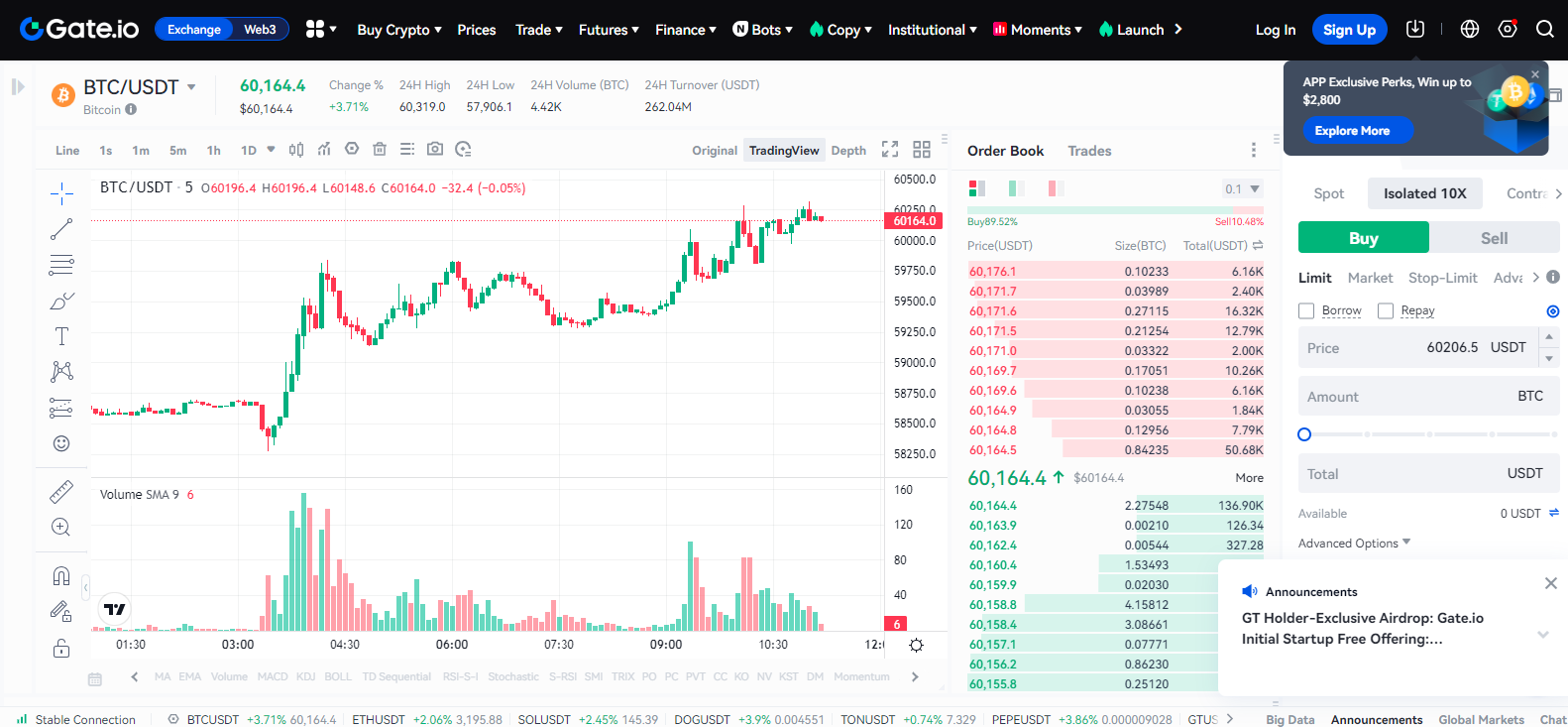The image size is (1568, 727).
Task: Select the trend line drawing tool
Action: coord(61,229)
